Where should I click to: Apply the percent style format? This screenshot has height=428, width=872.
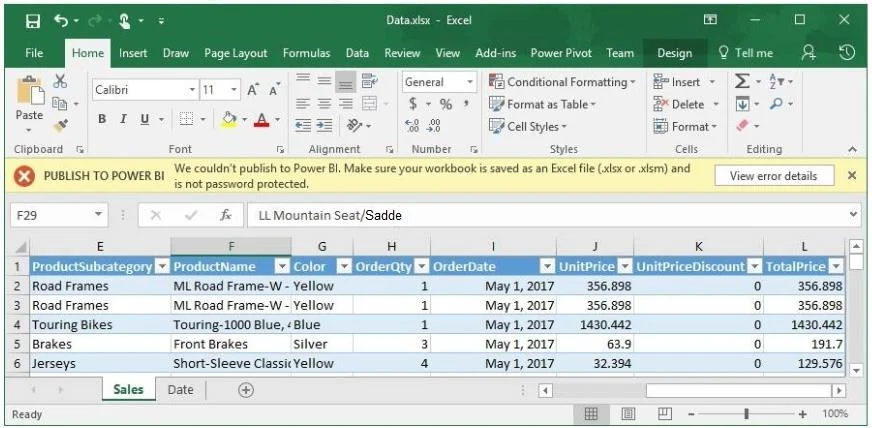point(445,104)
